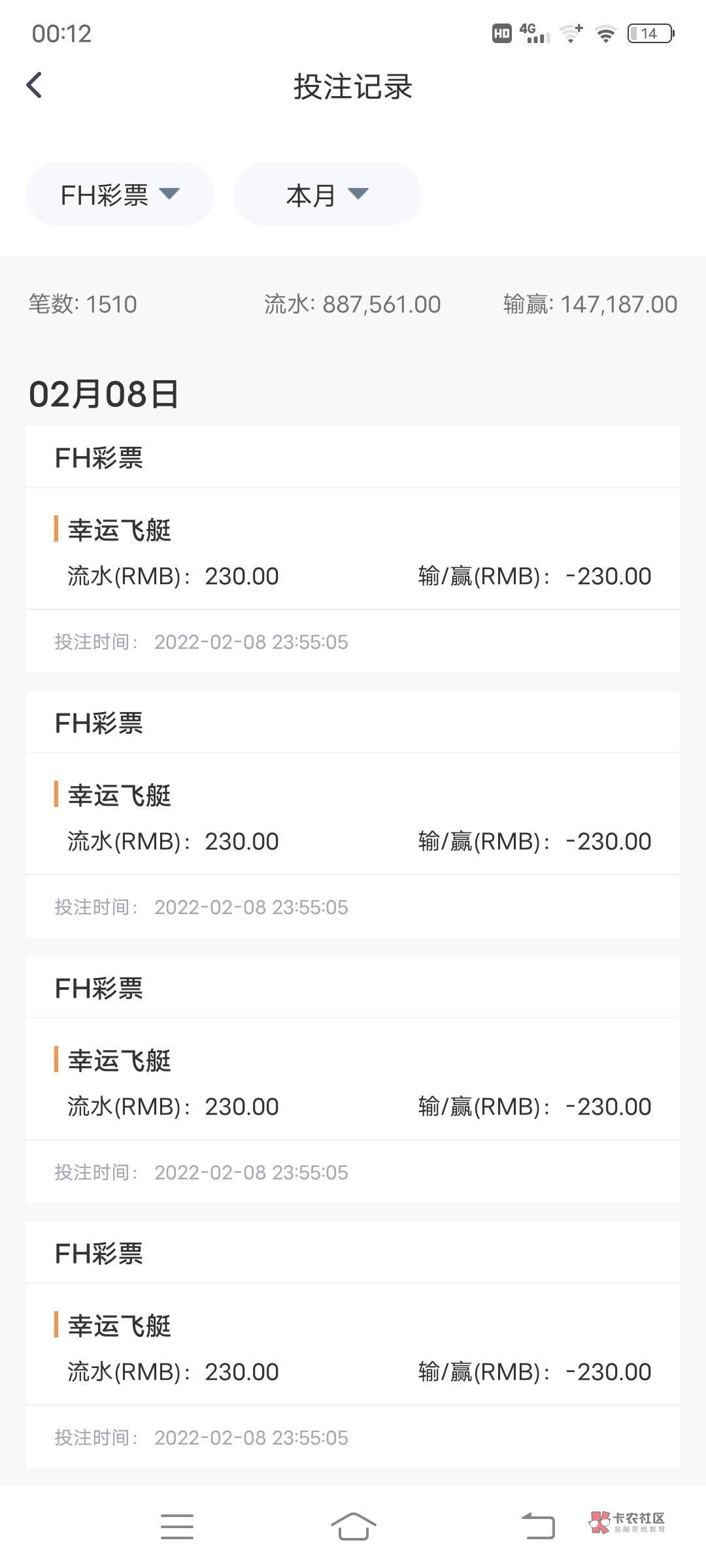Image resolution: width=706 pixels, height=1568 pixels.
Task: Tap the 投注记录 page title
Action: (353, 87)
